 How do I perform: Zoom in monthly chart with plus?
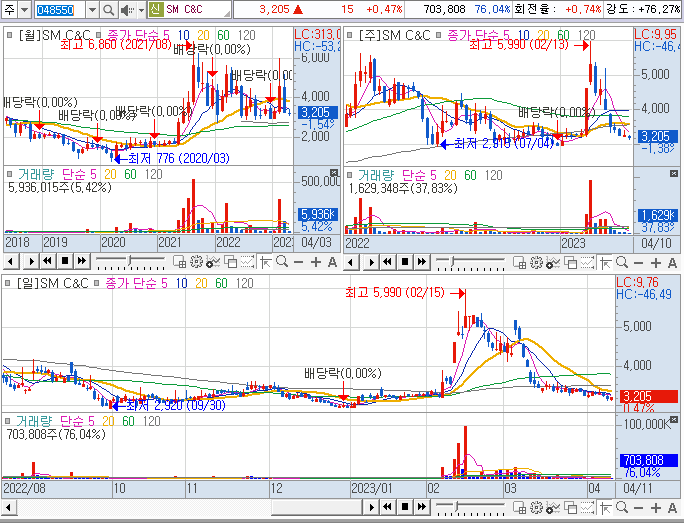point(315,262)
